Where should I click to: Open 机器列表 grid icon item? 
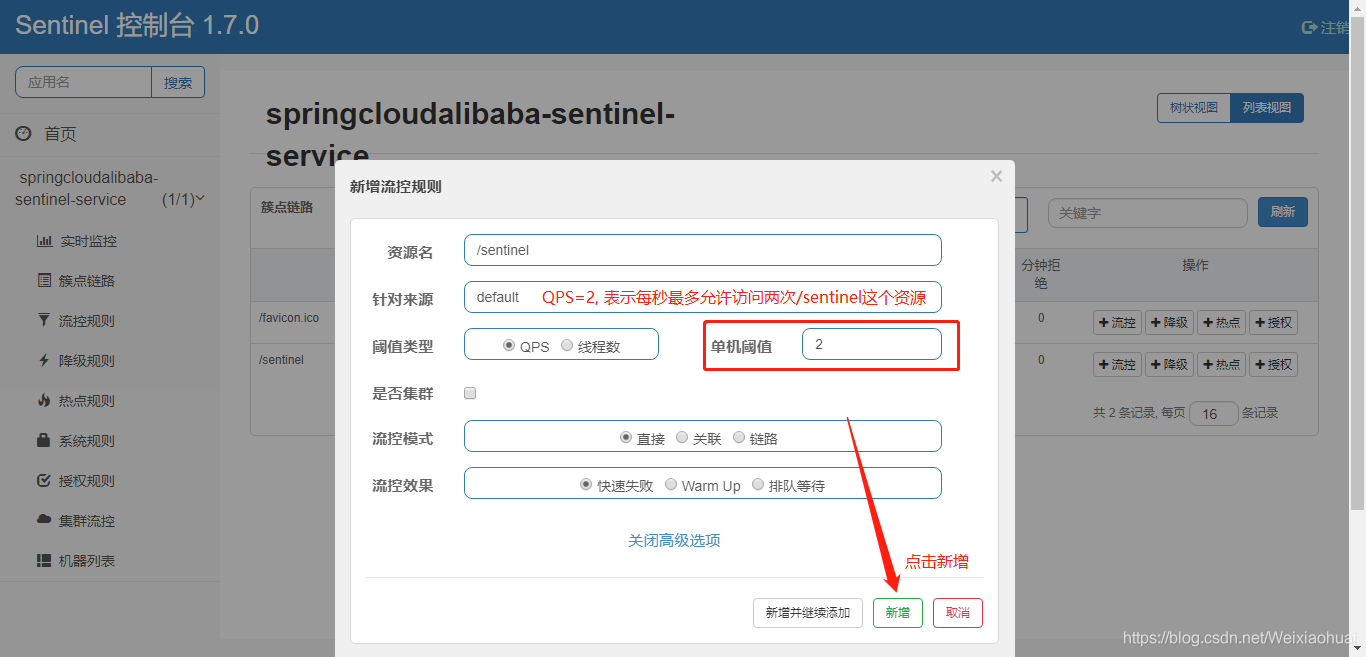click(x=44, y=561)
